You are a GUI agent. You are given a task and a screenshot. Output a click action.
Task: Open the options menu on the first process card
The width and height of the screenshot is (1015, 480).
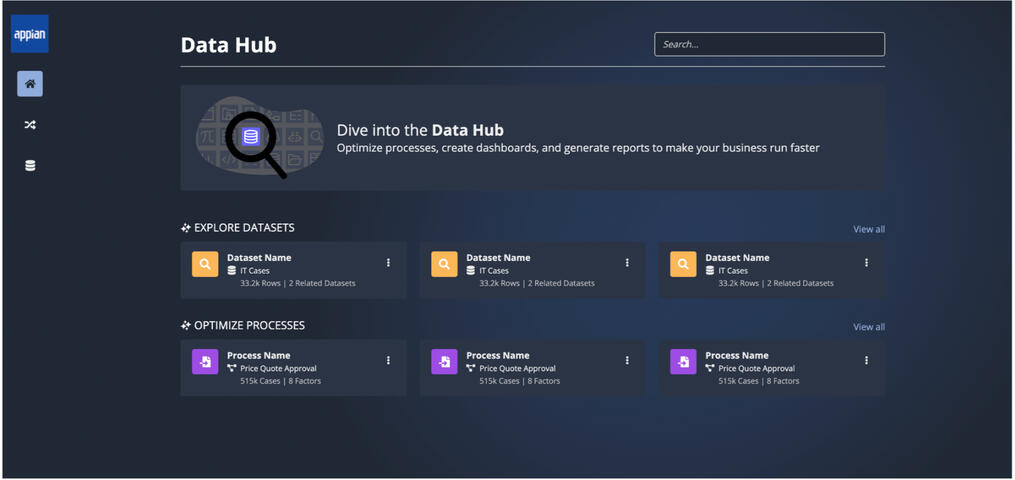pos(389,361)
